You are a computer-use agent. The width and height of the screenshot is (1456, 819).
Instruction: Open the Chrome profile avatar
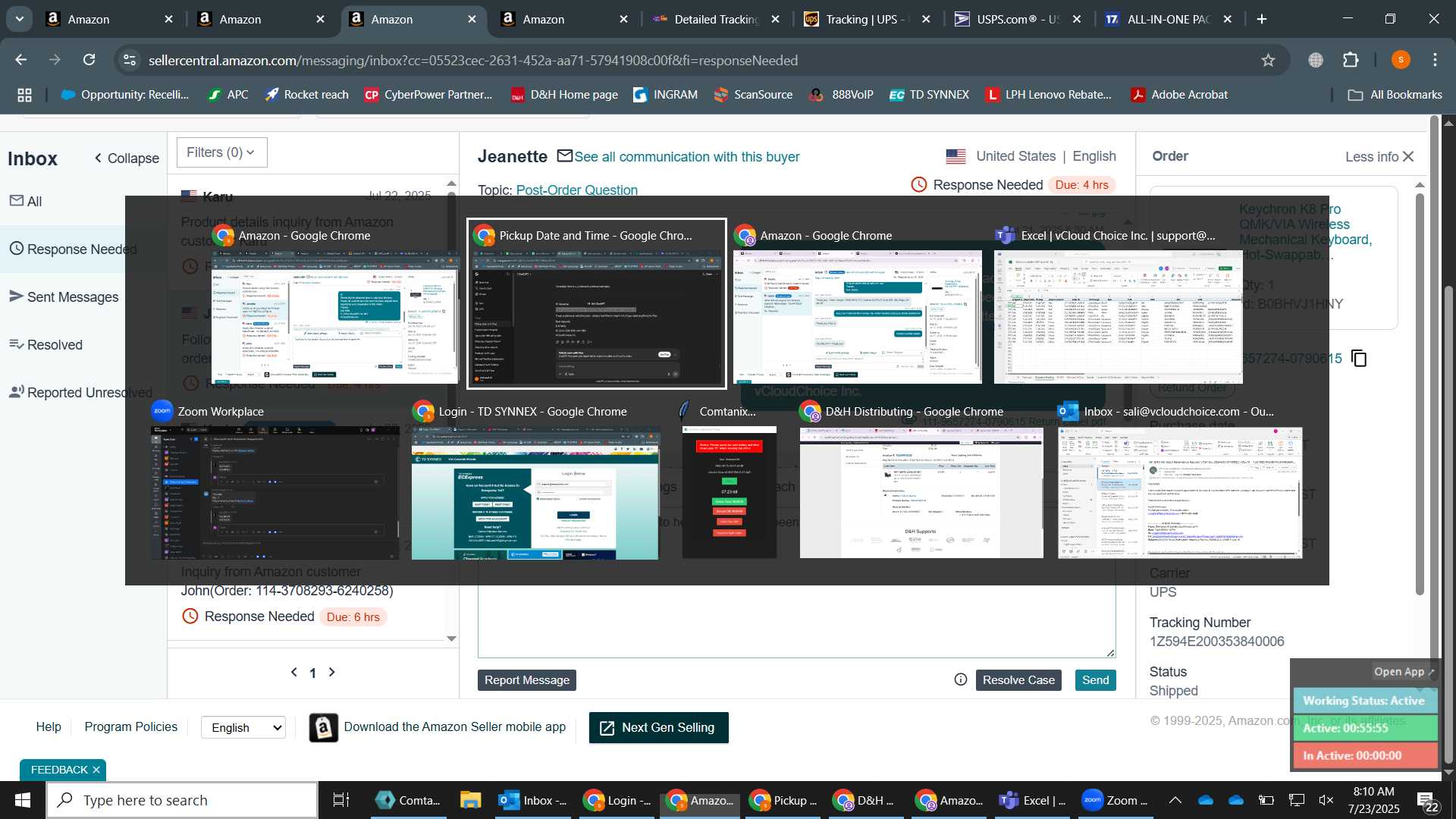pos(1401,60)
